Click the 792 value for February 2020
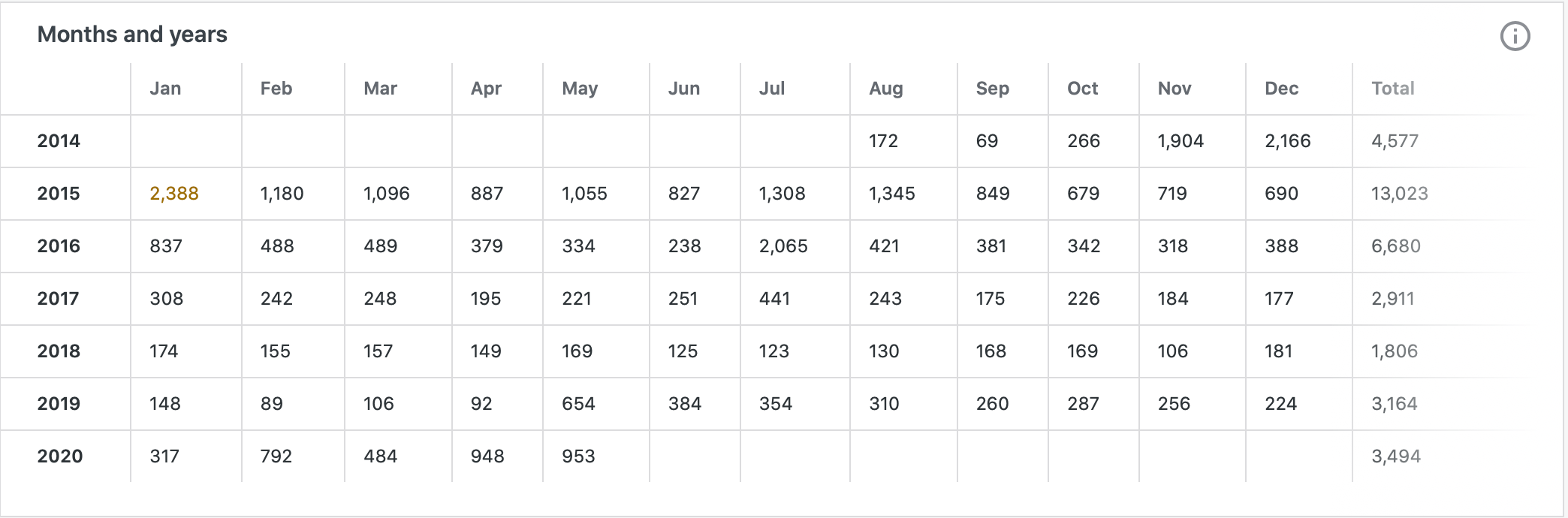 276,456
